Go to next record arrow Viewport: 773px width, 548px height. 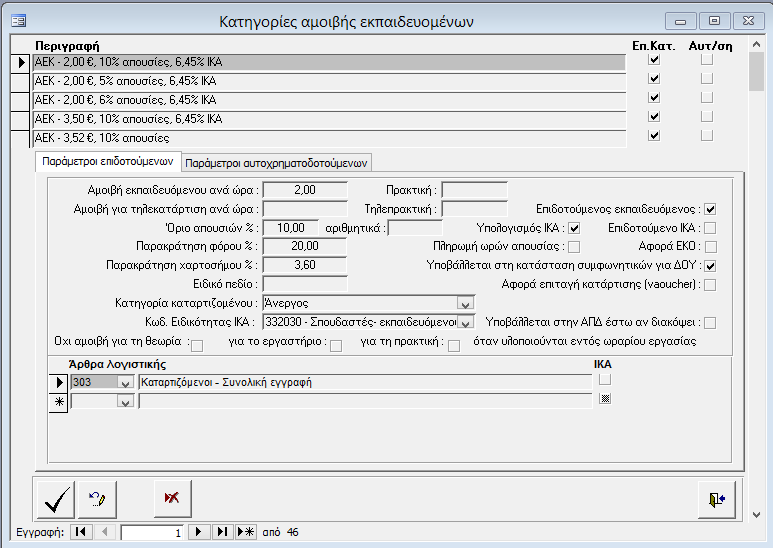click(x=200, y=532)
